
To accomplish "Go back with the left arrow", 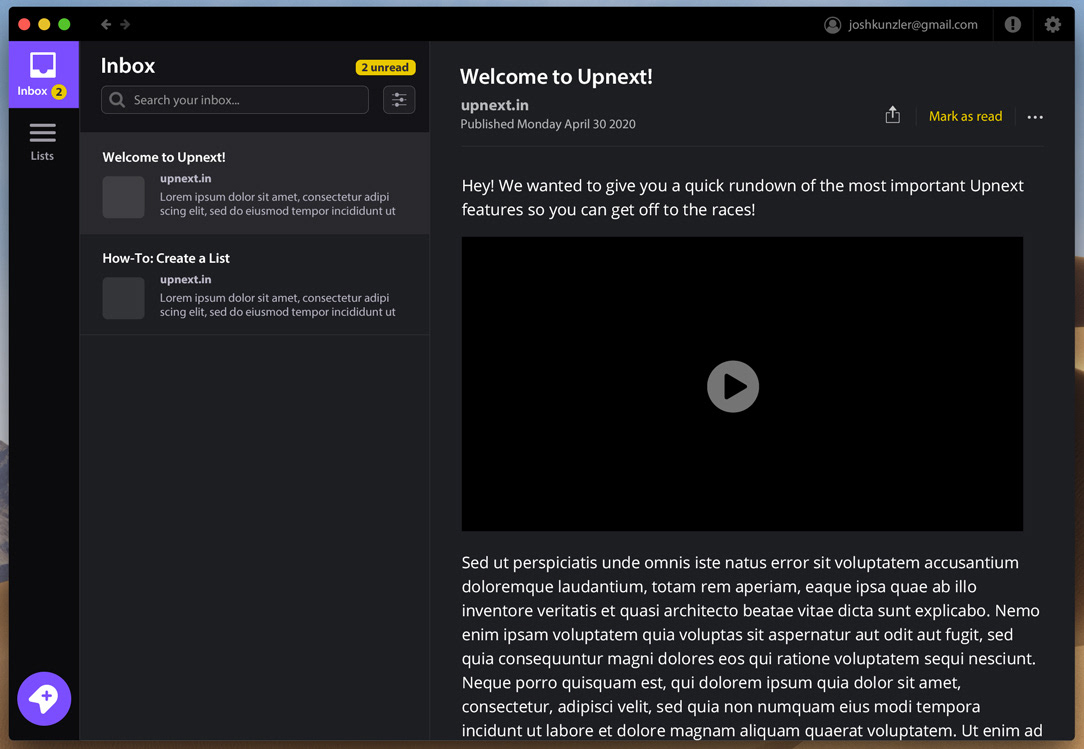I will [106, 24].
